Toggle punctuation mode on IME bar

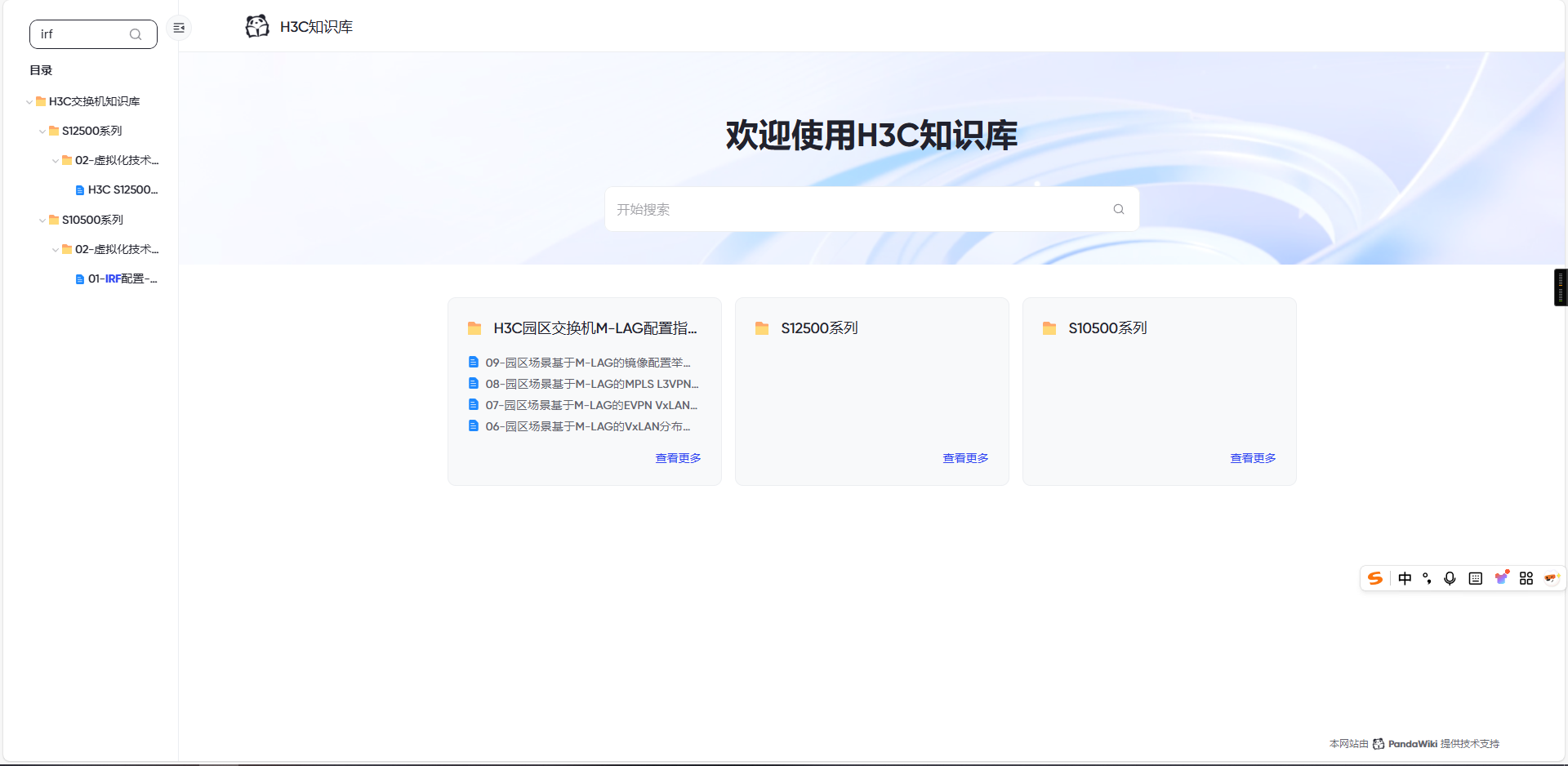[x=1427, y=578]
